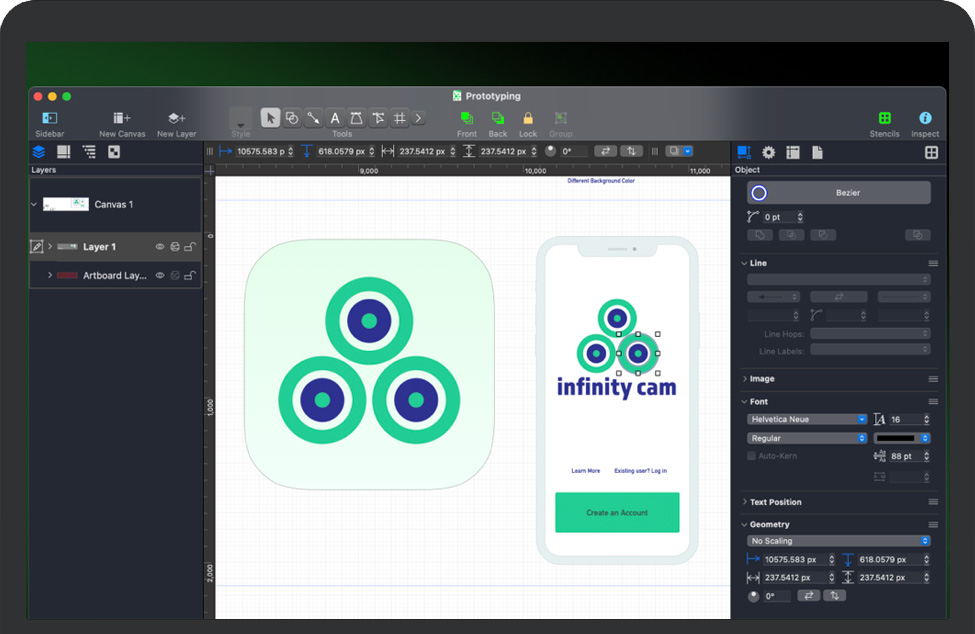Open the No Scaling dropdown

(839, 541)
